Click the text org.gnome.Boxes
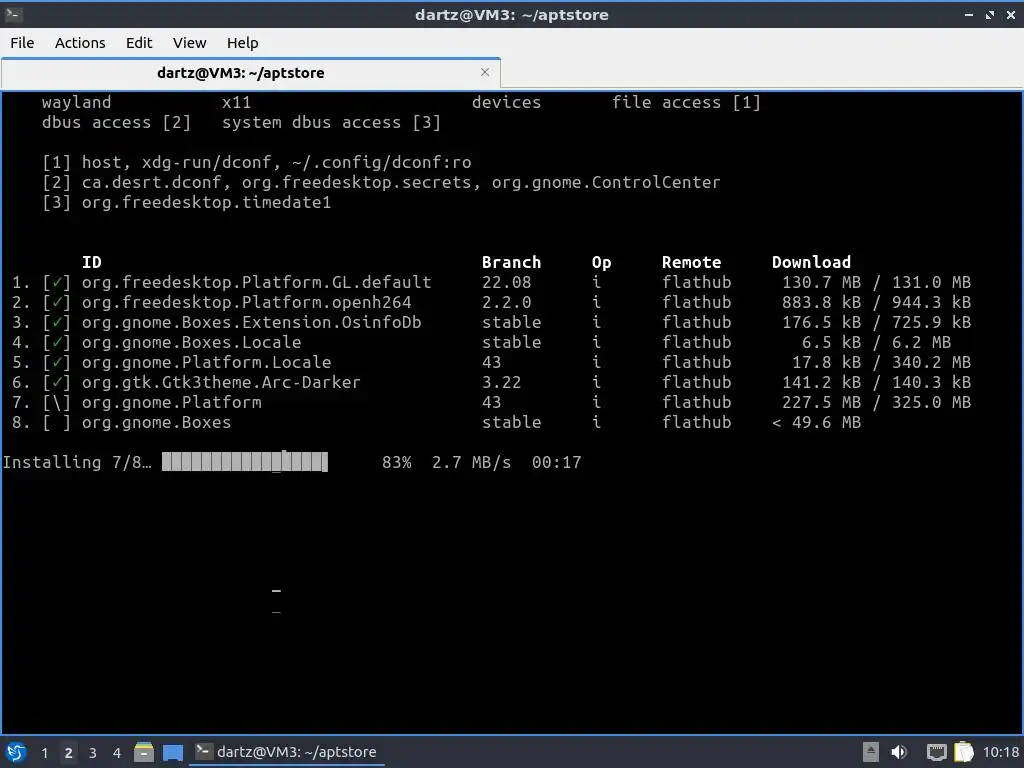Screen dimensions: 1024x768 156,423
